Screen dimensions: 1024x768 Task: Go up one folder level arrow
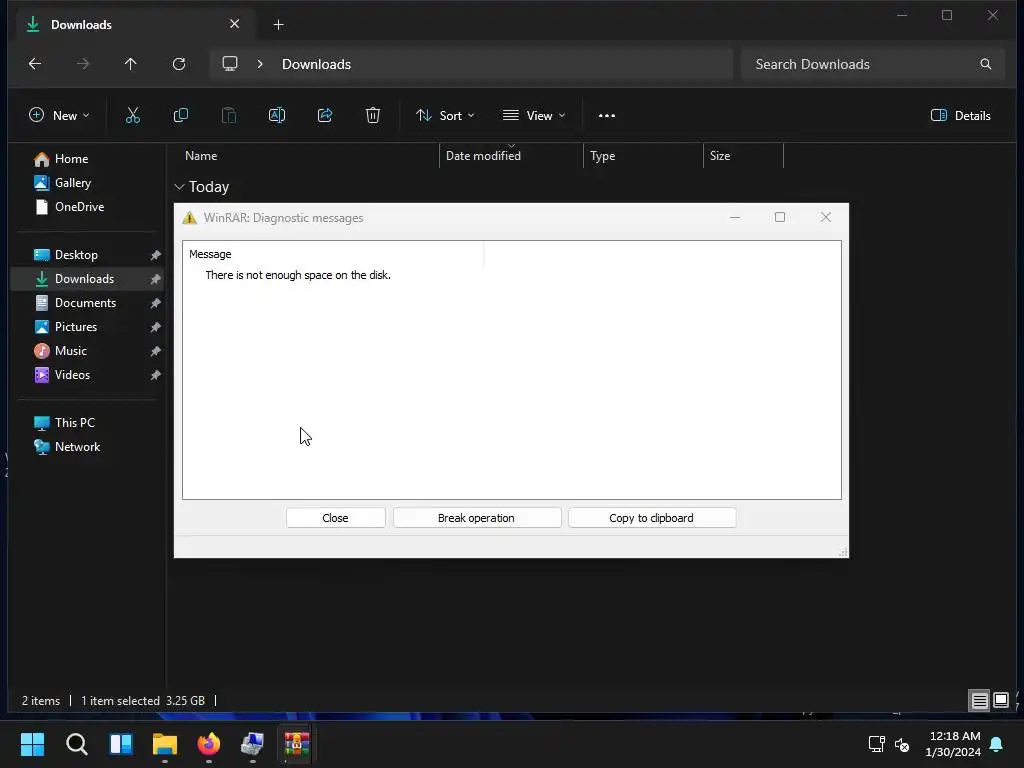pyautogui.click(x=131, y=64)
